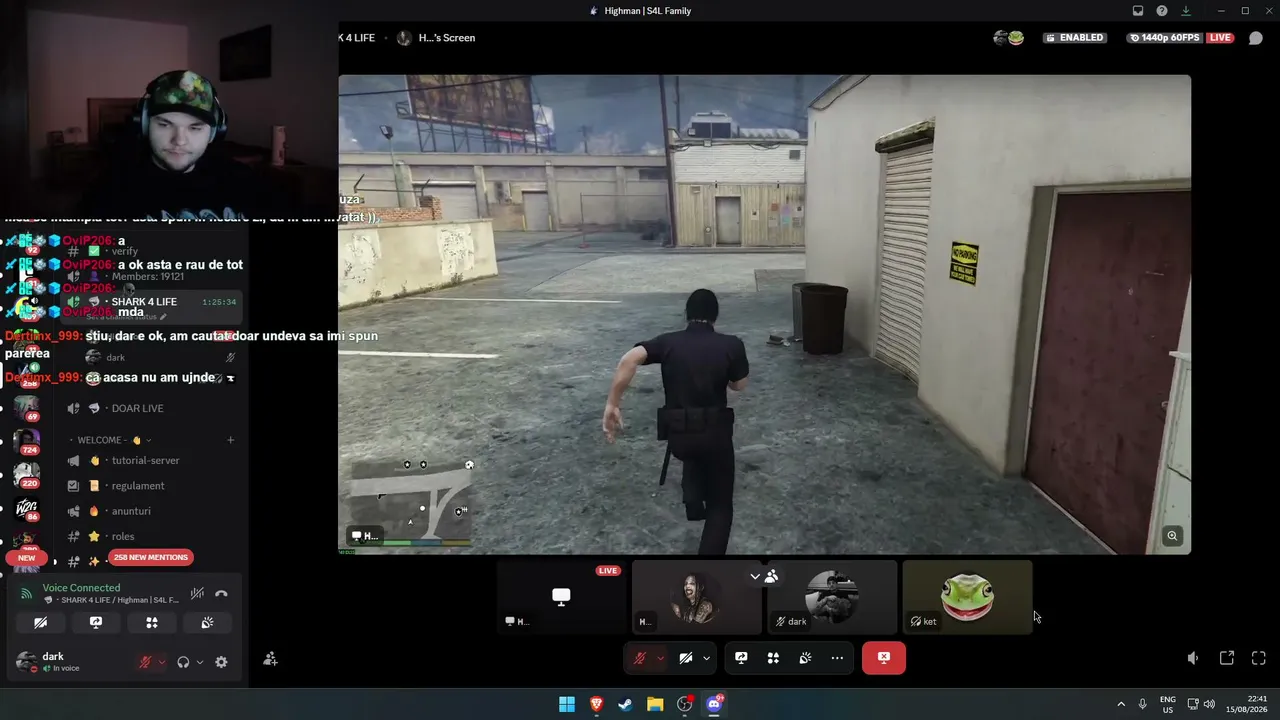Add a channel to WELCOME category
Screen dimensions: 1280x720
click(230, 440)
